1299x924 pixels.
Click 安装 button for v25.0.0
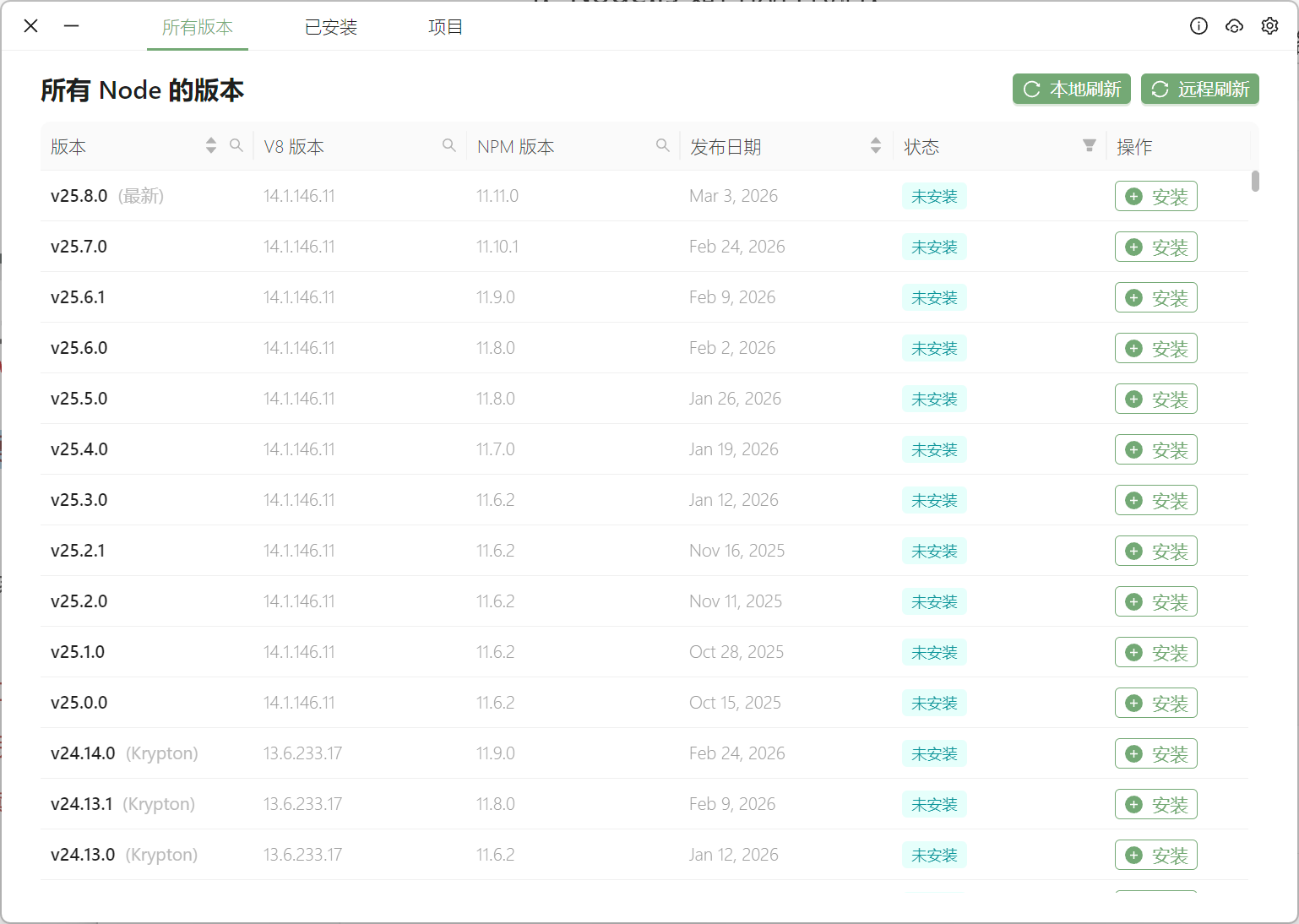point(1156,703)
